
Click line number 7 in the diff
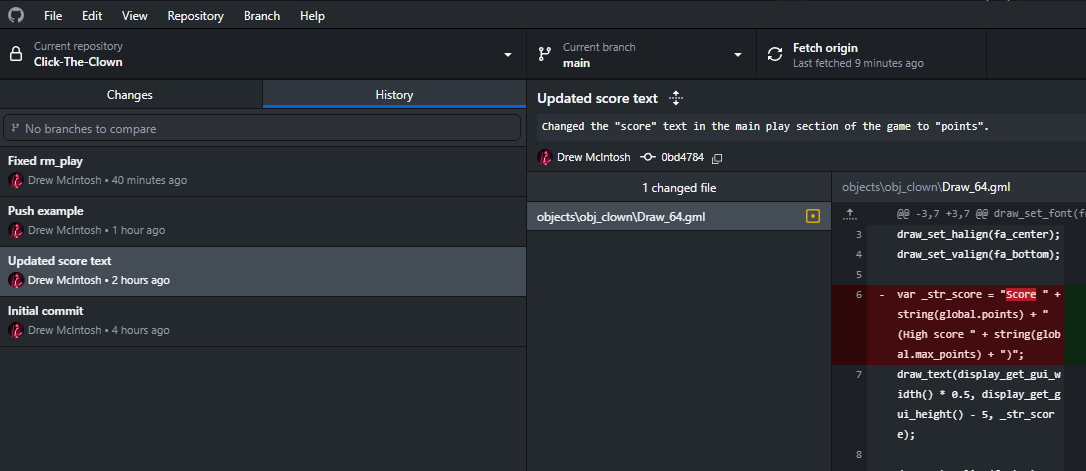tap(859, 375)
